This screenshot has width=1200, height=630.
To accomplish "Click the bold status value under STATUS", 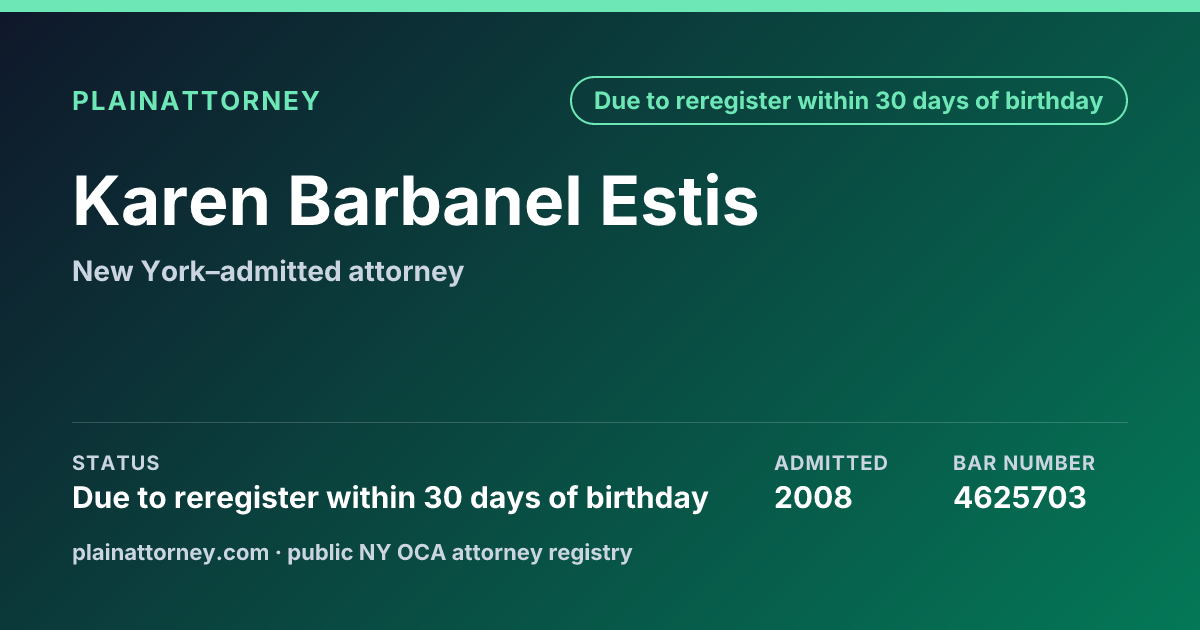I will coord(390,497).
